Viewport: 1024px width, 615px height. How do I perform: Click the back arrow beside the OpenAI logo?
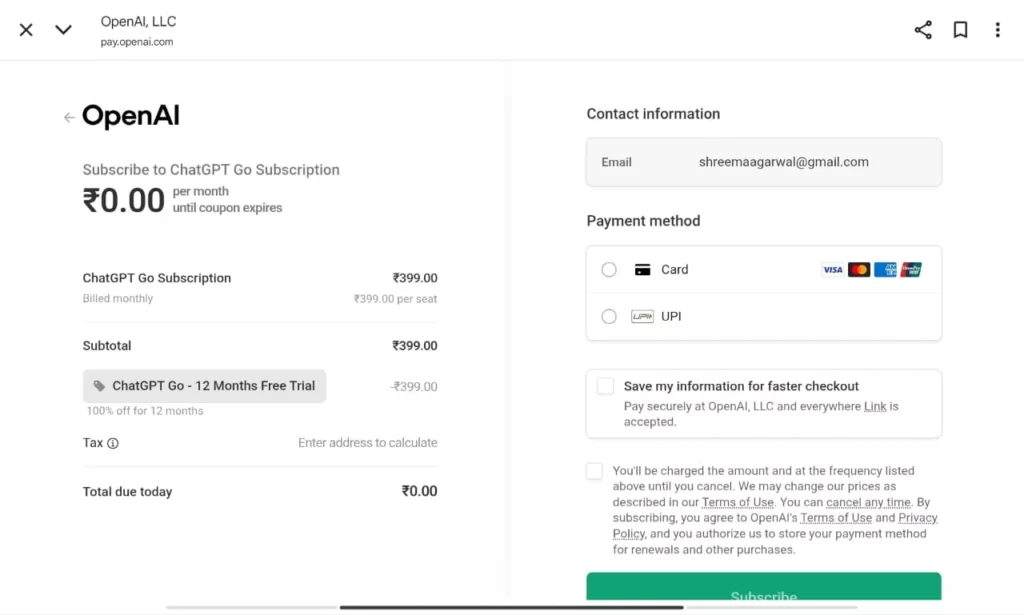coord(68,117)
